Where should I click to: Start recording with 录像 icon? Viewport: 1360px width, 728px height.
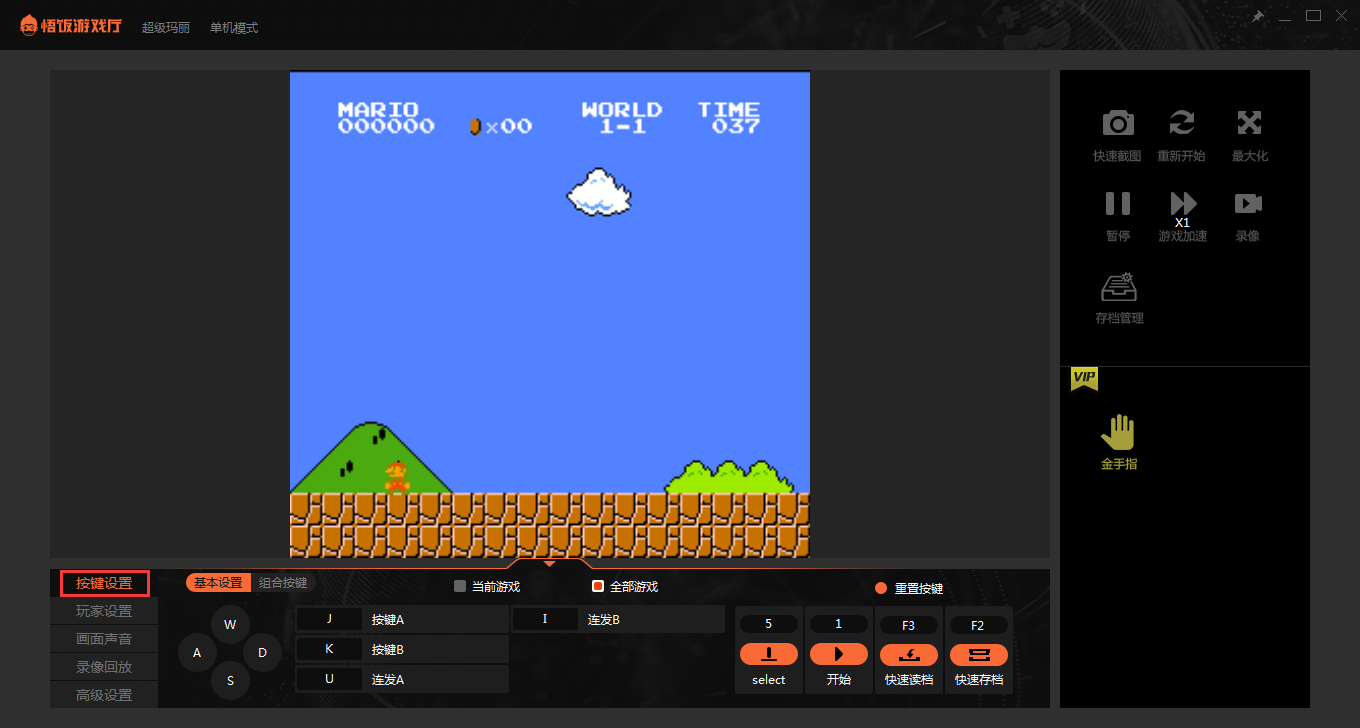pyautogui.click(x=1248, y=203)
